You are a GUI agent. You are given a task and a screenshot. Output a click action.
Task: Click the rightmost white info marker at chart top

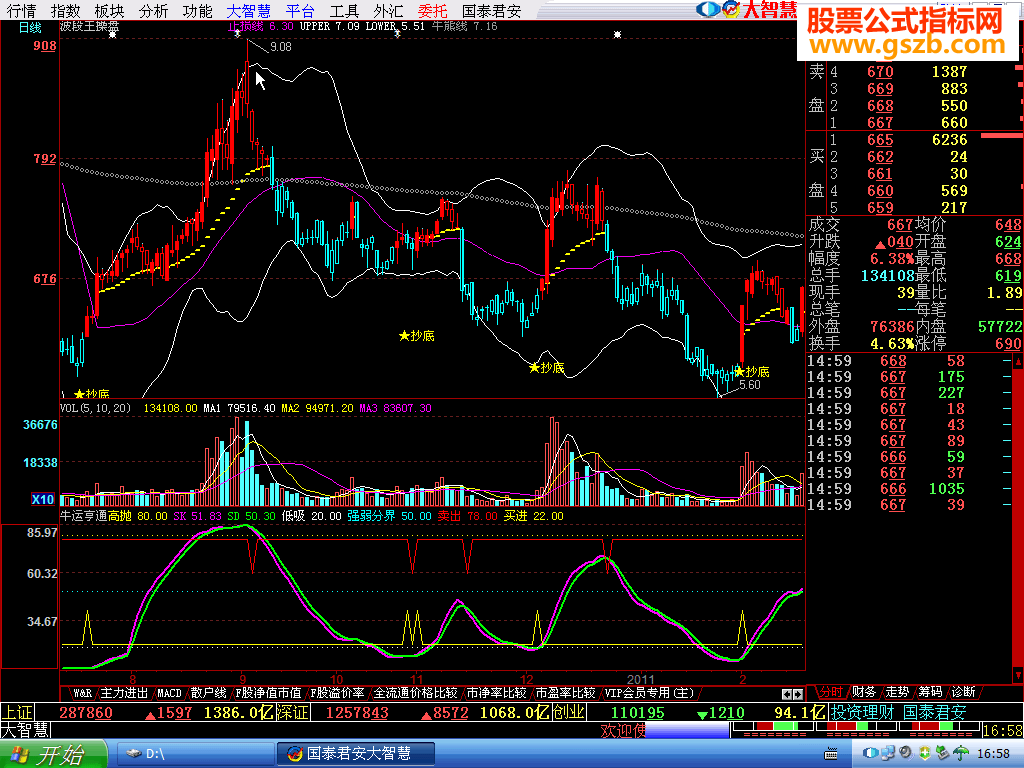click(x=617, y=34)
